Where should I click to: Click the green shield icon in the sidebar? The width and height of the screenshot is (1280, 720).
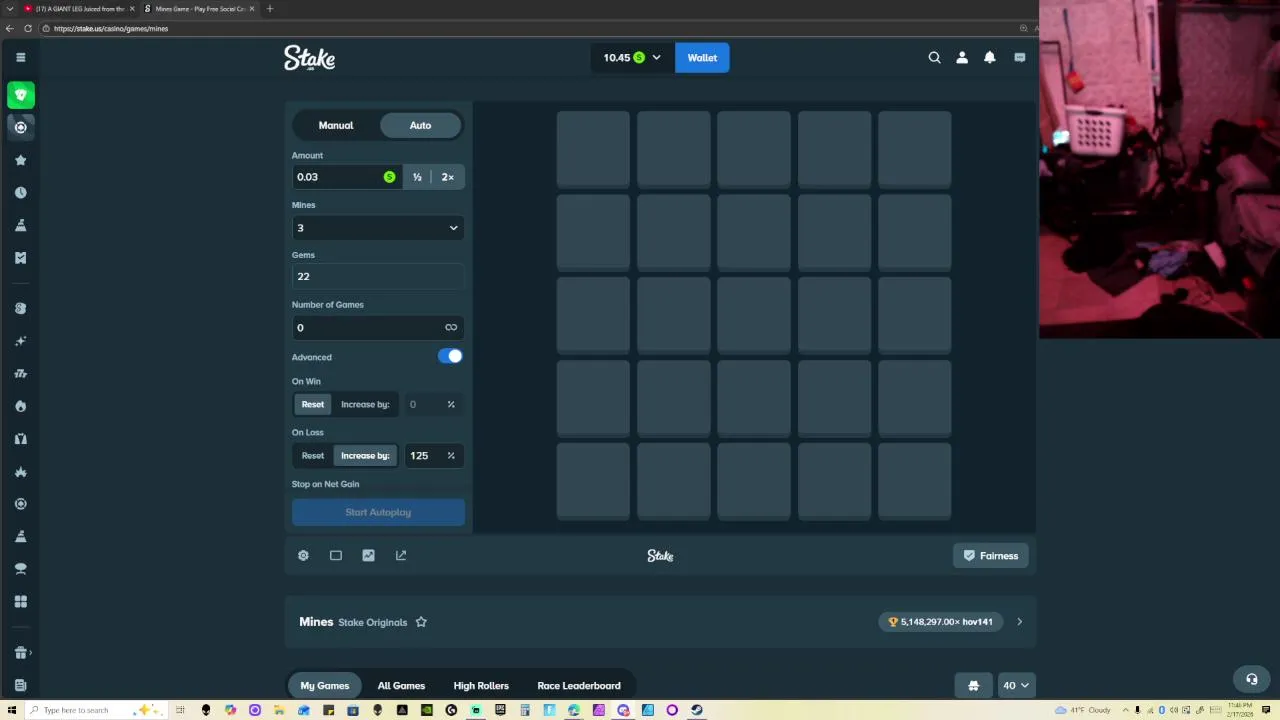(20, 95)
